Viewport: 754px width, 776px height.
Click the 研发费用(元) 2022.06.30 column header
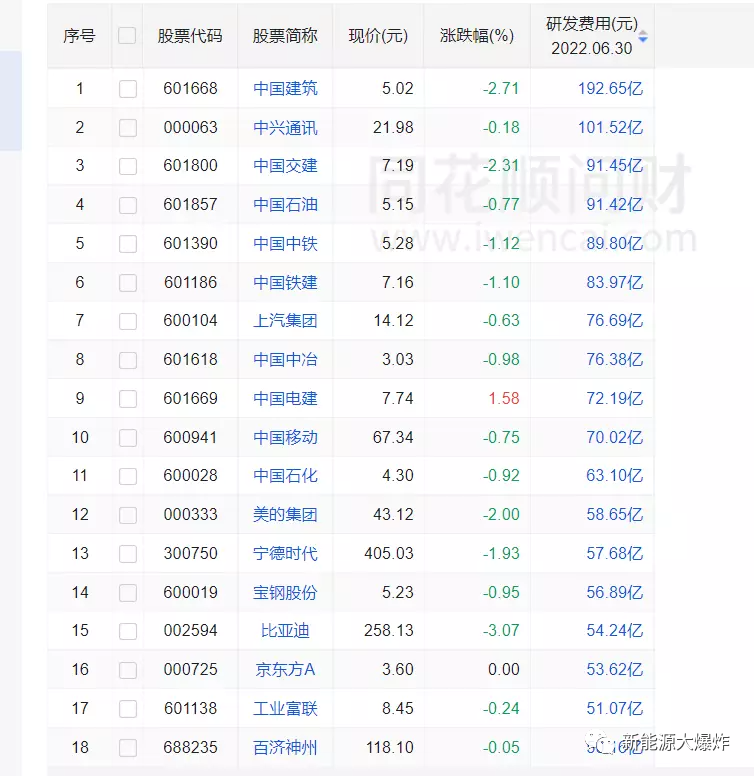[592, 36]
